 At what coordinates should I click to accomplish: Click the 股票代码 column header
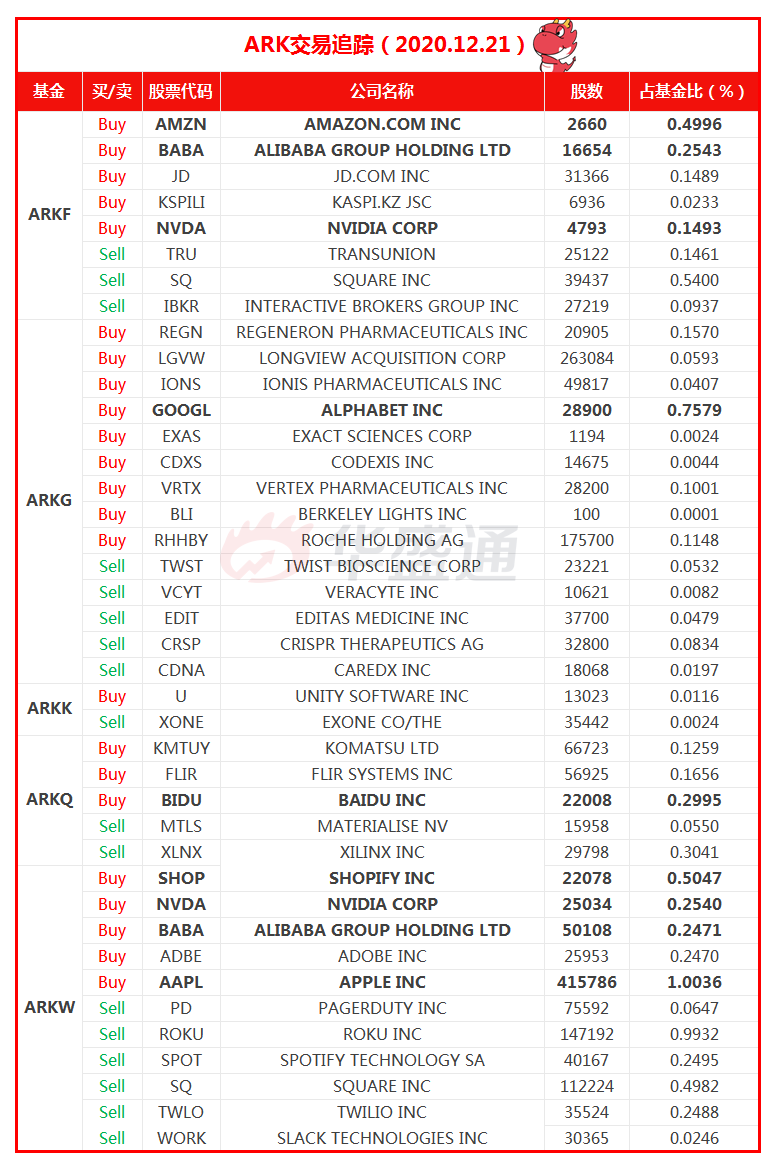pos(180,92)
